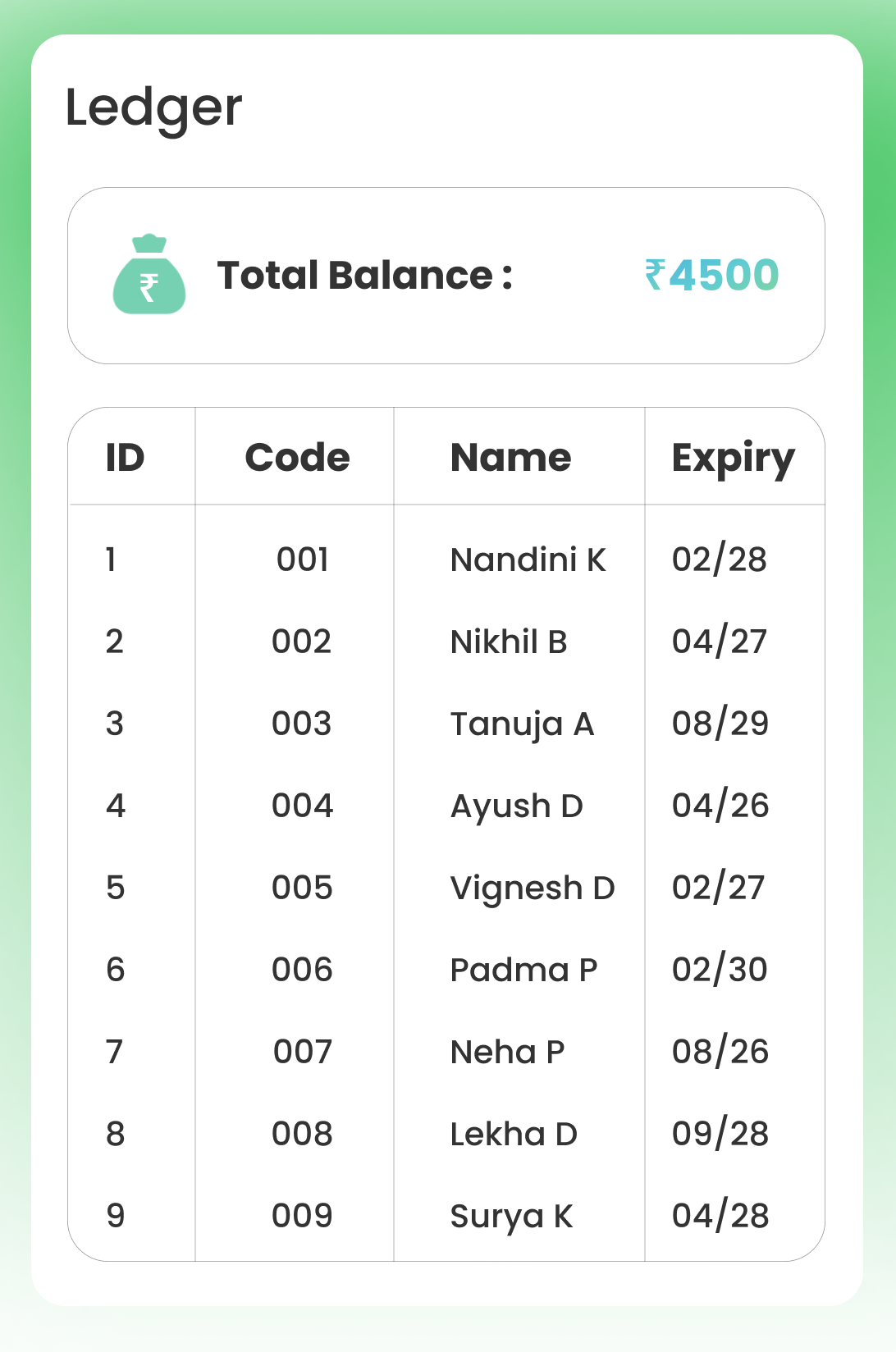
Task: Select the Surya K entry
Action: click(x=511, y=1217)
